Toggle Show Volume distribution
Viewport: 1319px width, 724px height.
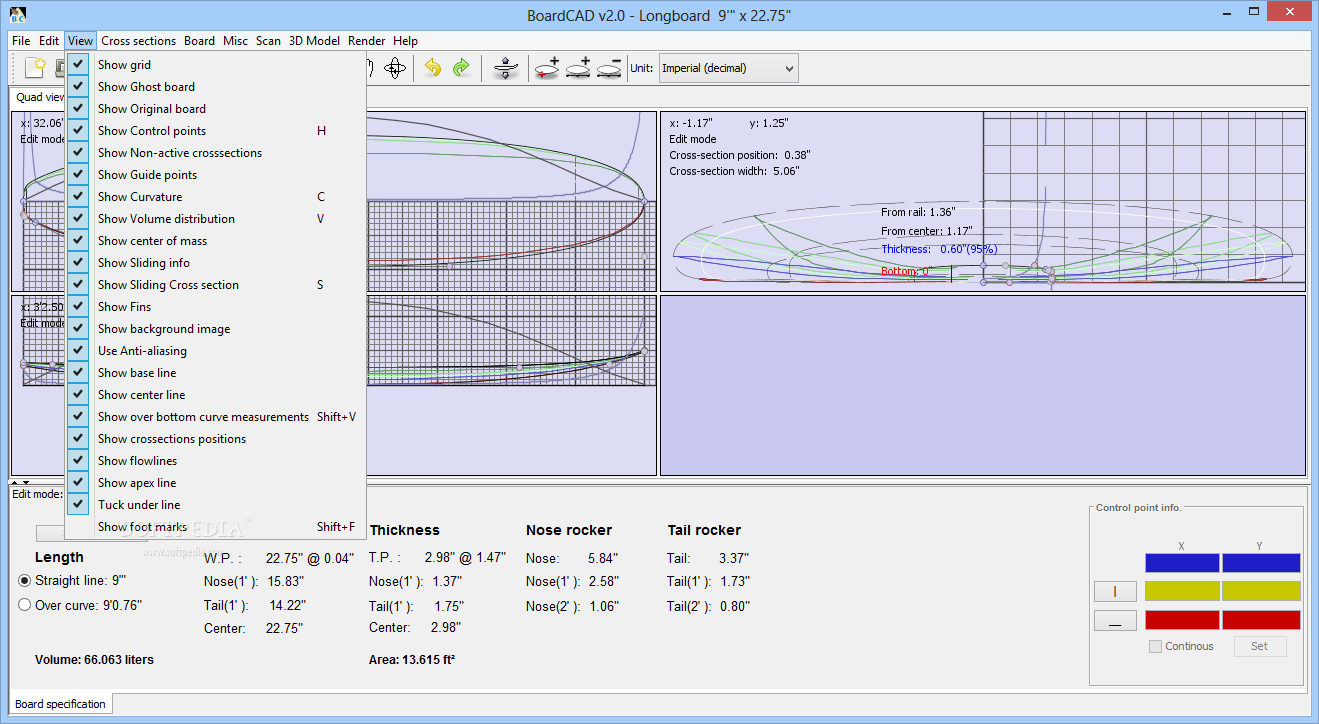(216, 219)
